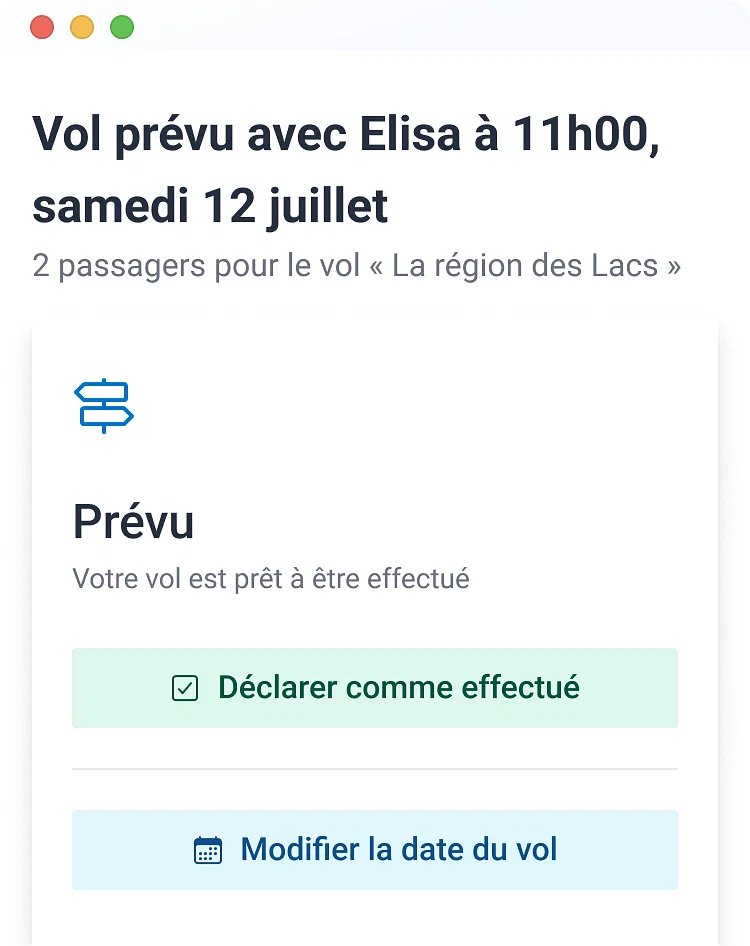Click 'Déclarer comme effectué' button
This screenshot has width=750, height=946.
[x=375, y=688]
